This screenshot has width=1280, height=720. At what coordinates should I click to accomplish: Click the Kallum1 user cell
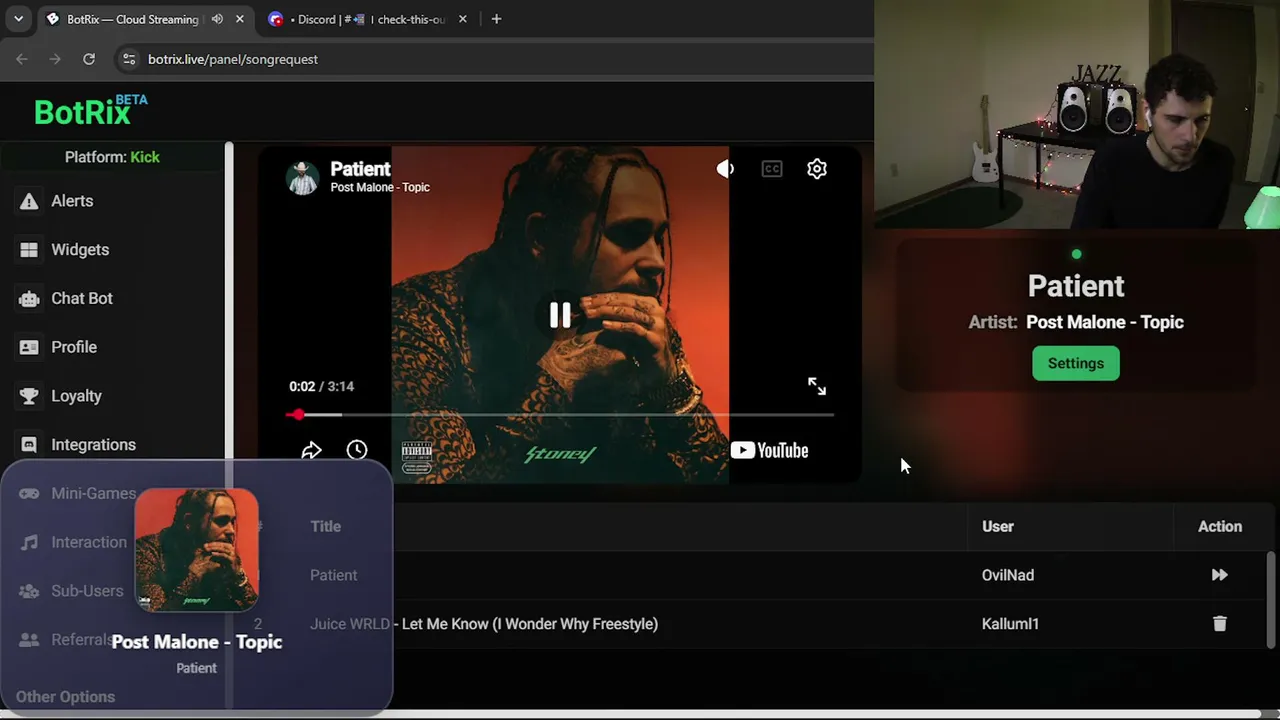(x=1010, y=624)
